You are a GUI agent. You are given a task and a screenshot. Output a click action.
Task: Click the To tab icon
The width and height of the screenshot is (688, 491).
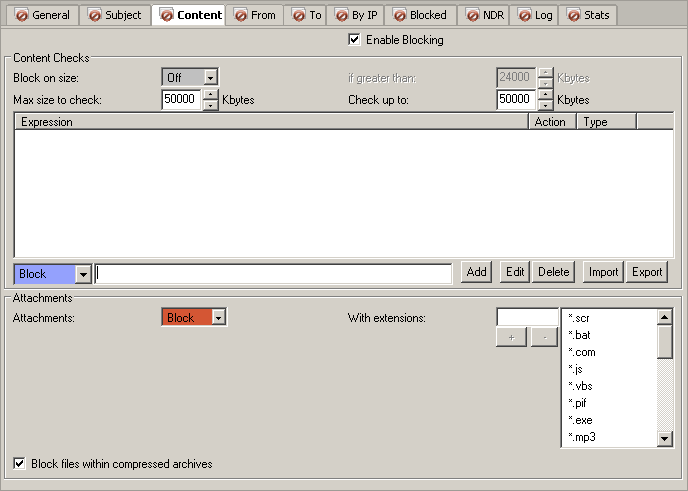298,15
